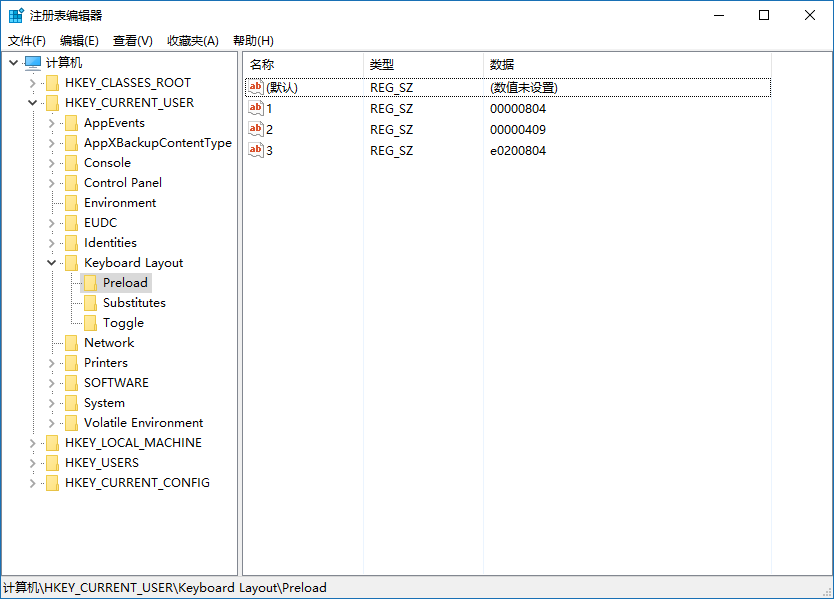Select the HKEY_CURRENT_CONFIG label
The image size is (834, 599).
click(x=137, y=483)
